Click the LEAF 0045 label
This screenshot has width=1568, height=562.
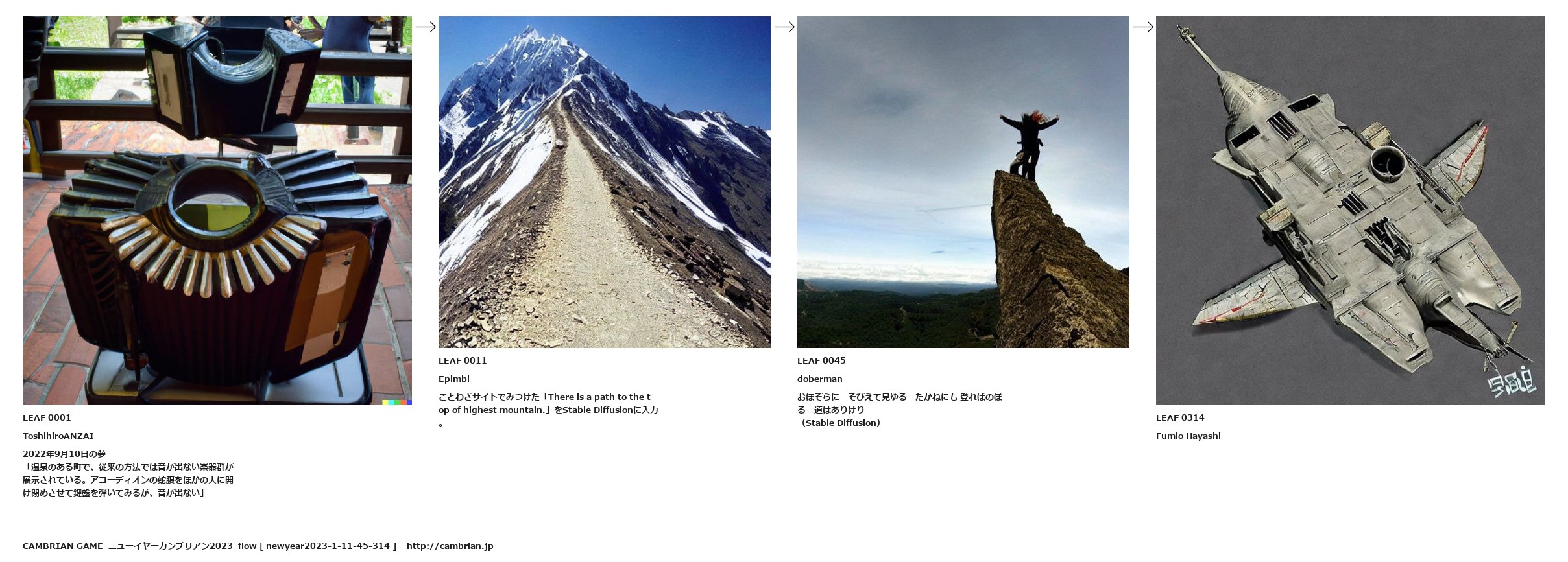coord(821,360)
